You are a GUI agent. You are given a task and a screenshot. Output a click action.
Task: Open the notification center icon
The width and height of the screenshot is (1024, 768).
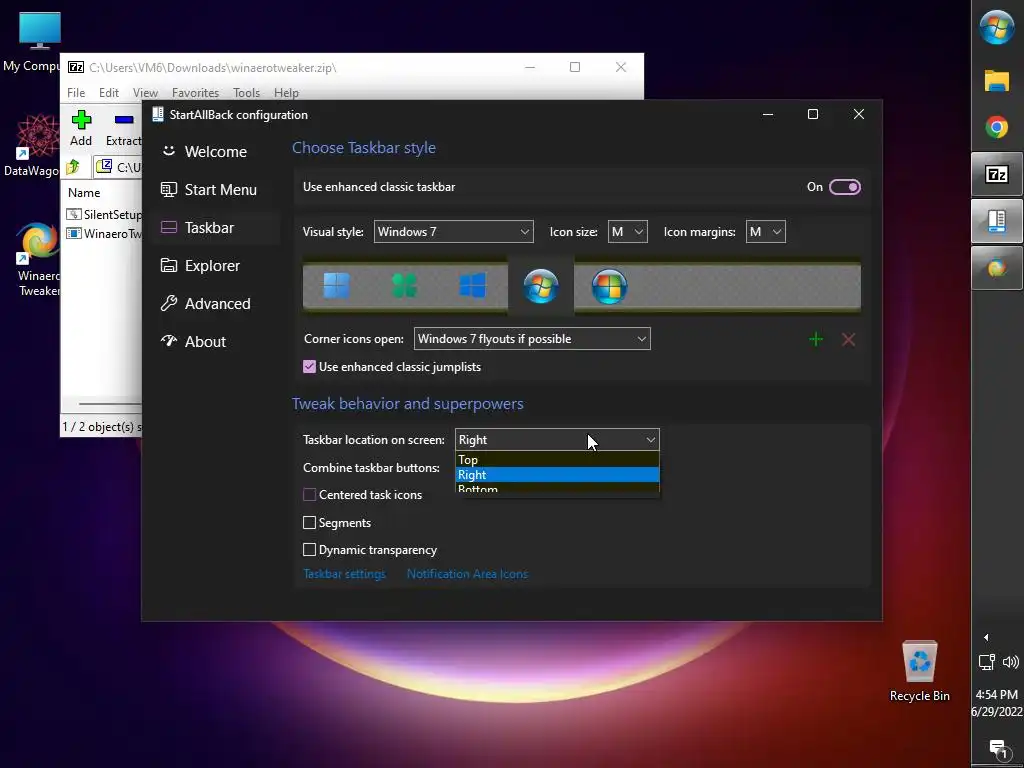click(997, 748)
